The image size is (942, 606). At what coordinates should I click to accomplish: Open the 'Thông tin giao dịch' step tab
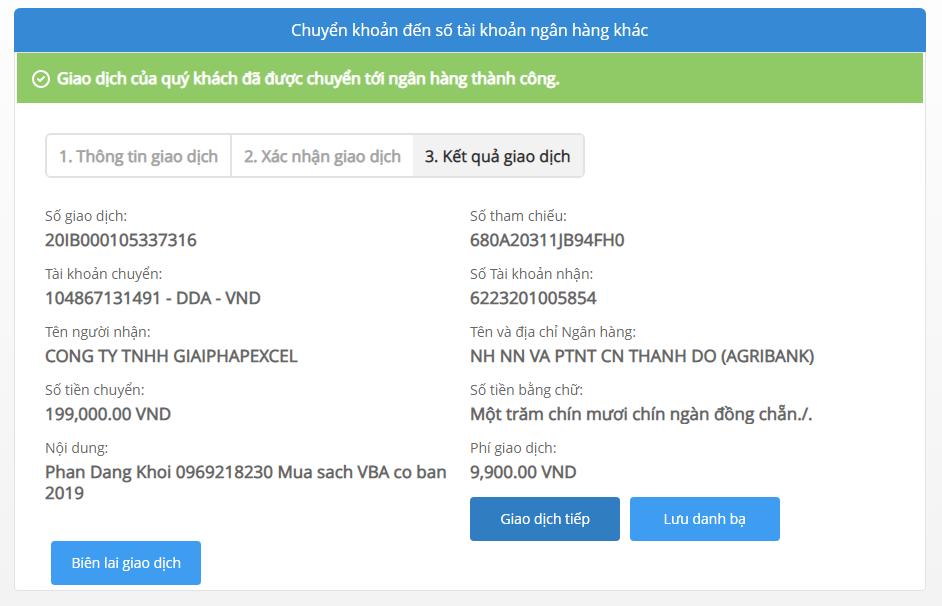pyautogui.click(x=138, y=156)
